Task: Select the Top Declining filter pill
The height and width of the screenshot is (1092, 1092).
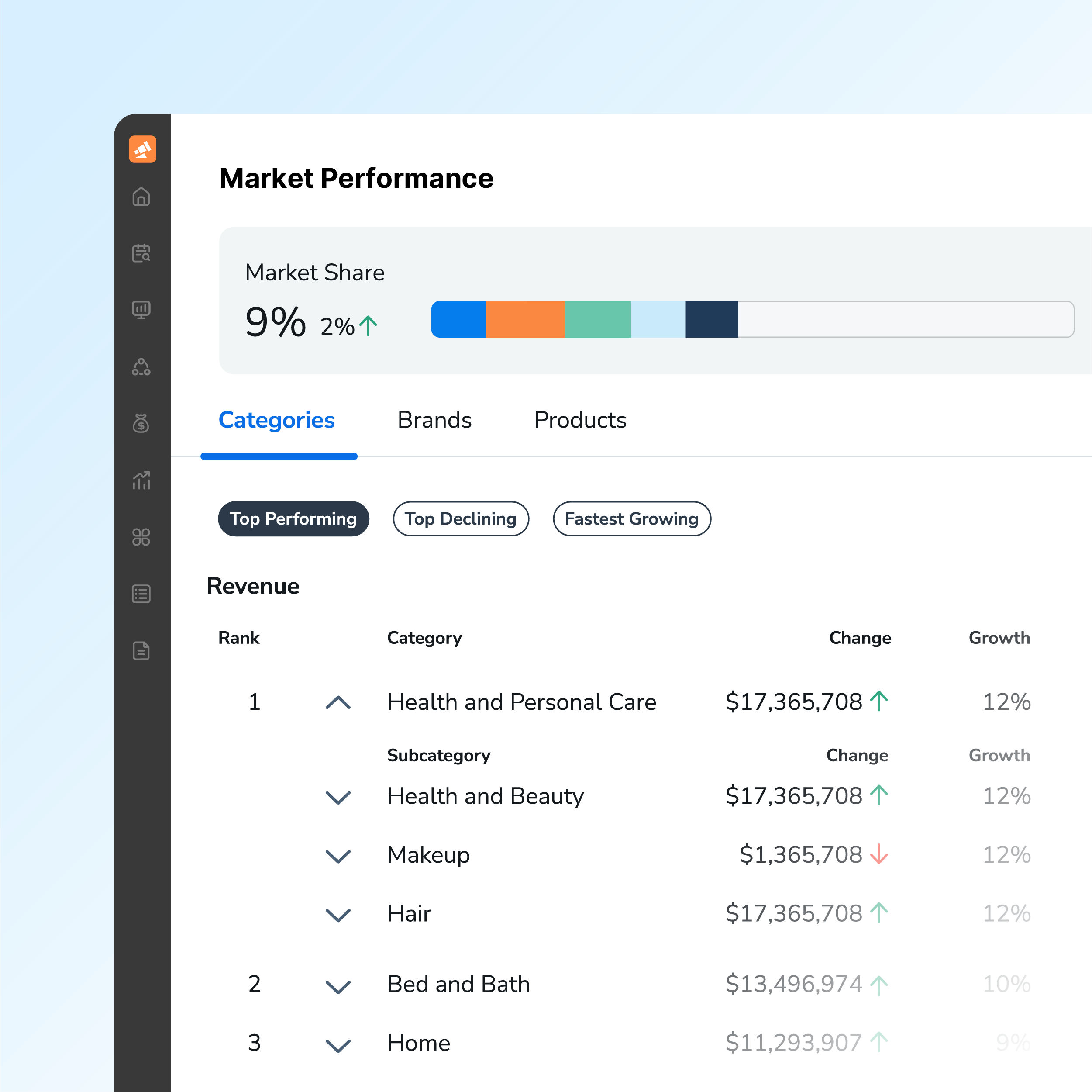Action: [461, 518]
